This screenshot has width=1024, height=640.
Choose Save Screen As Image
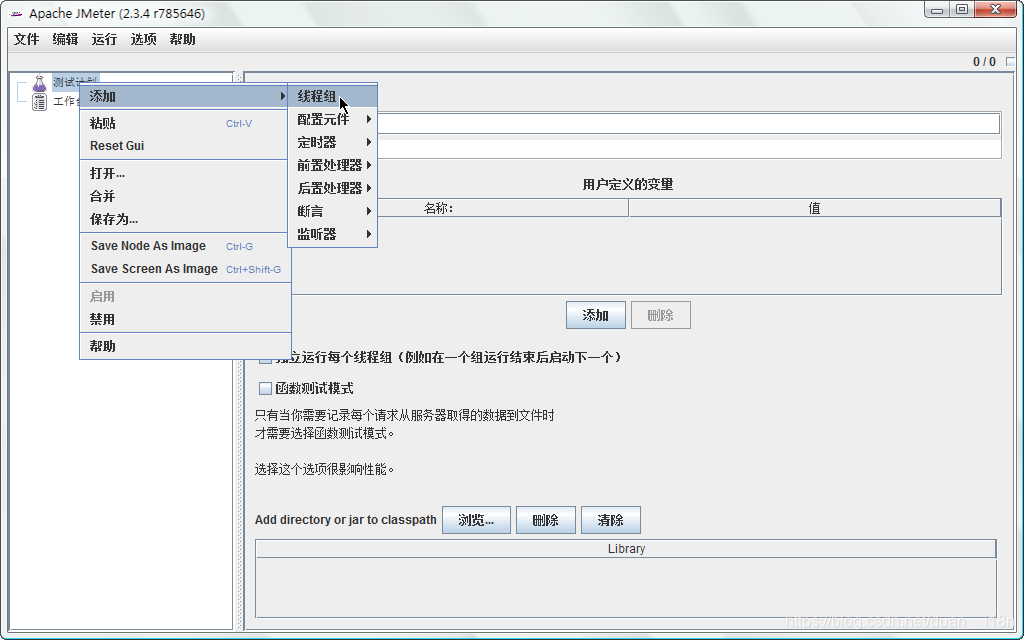coord(185,269)
